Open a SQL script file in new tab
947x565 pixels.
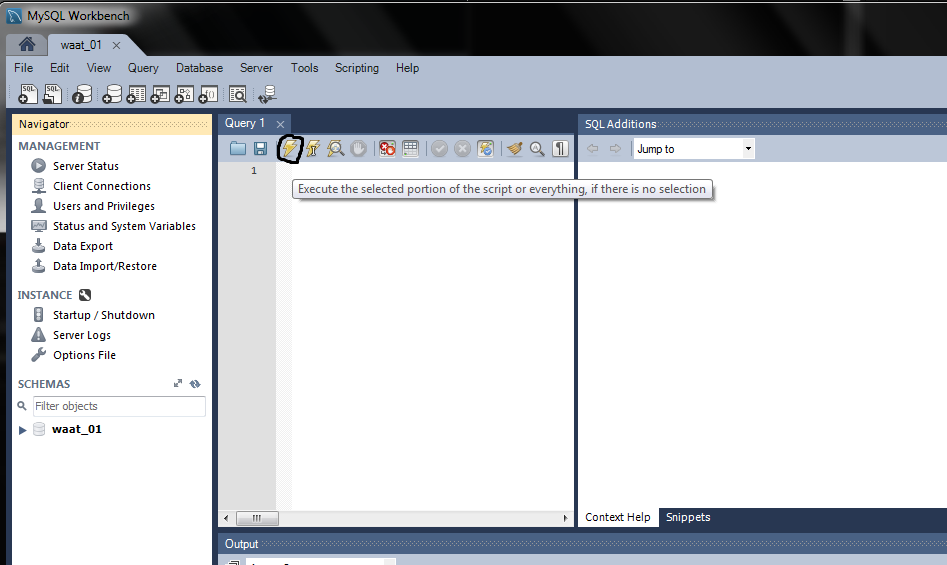[53, 94]
